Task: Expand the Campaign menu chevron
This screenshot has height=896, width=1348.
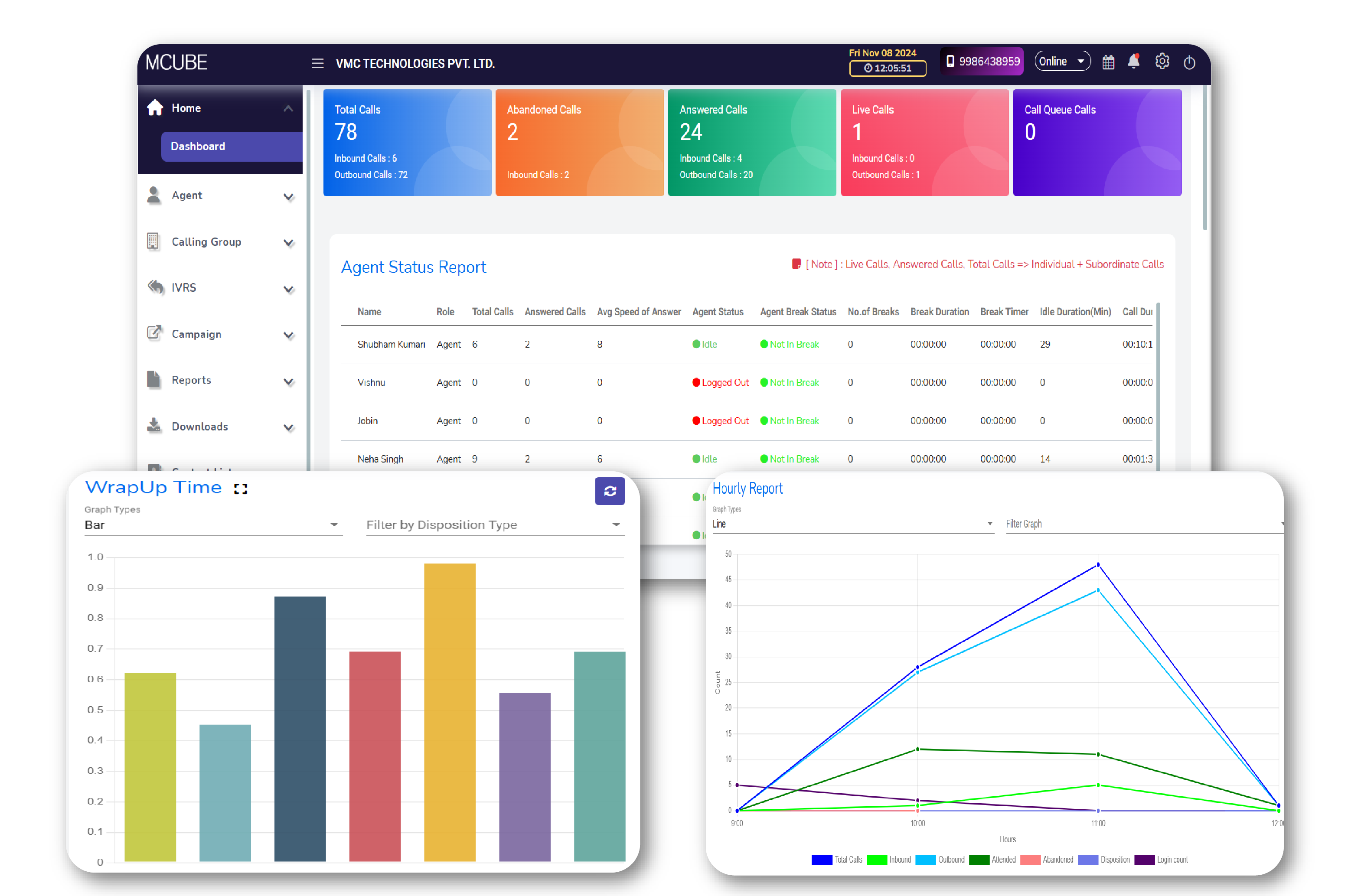Action: click(289, 336)
